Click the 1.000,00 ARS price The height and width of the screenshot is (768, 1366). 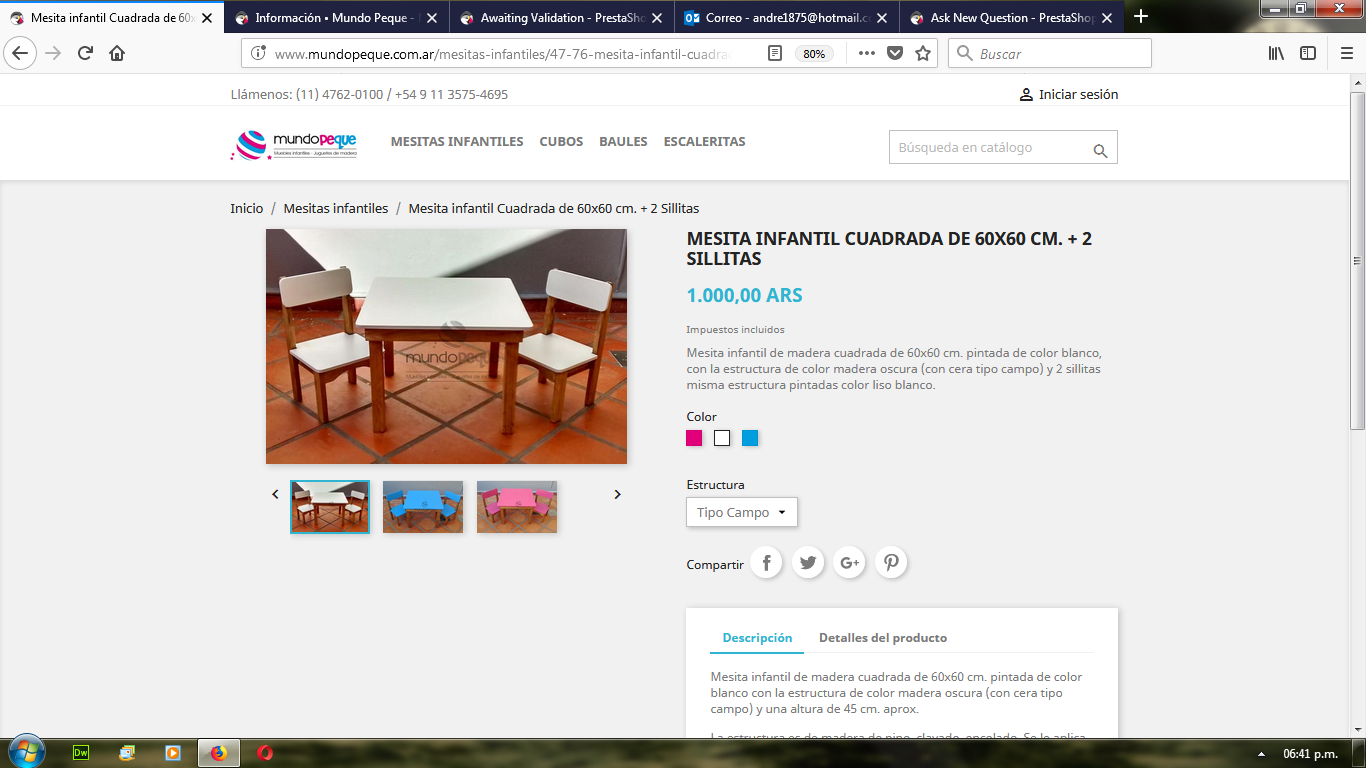point(744,295)
